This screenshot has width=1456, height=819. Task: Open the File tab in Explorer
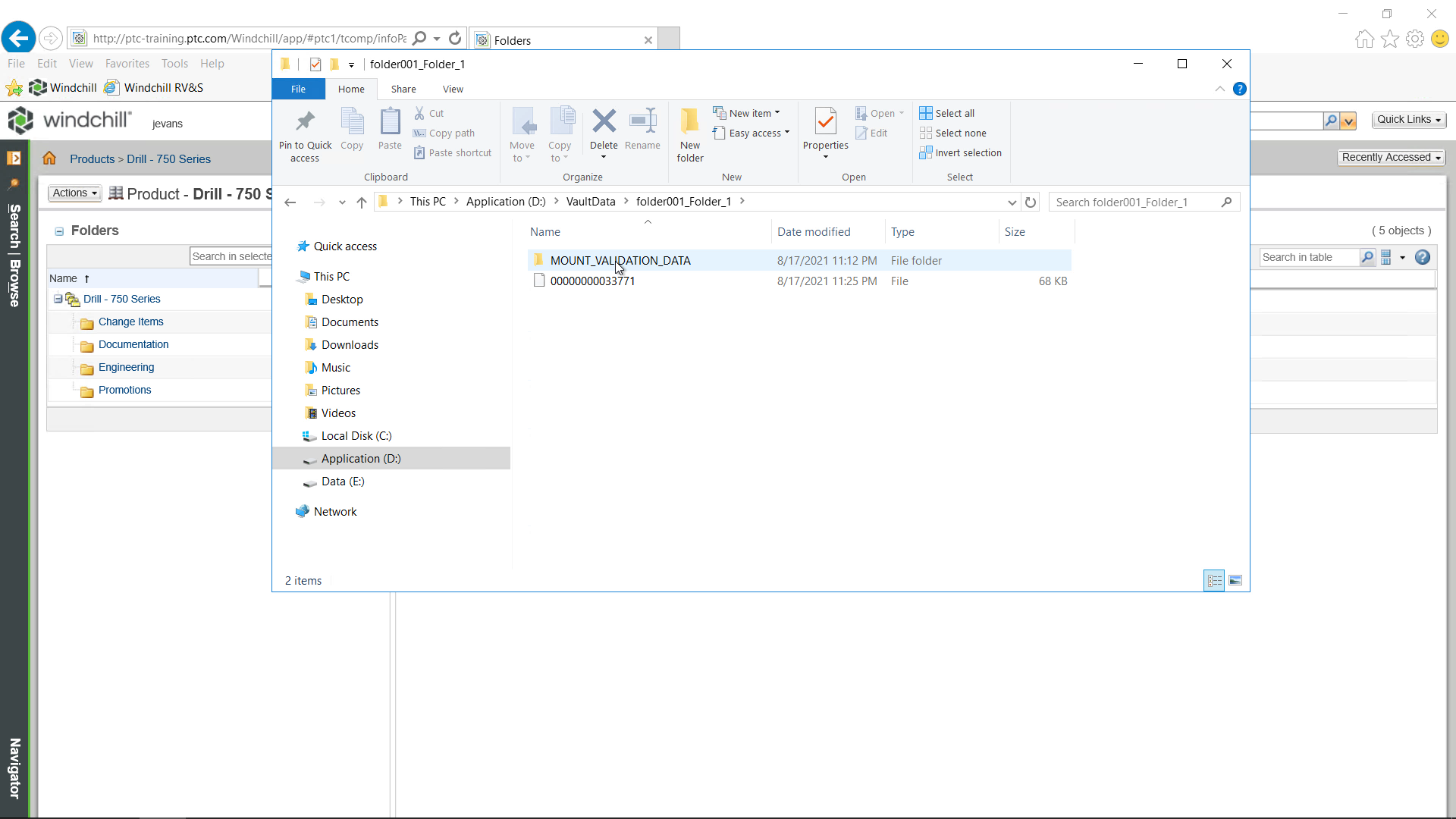click(x=299, y=89)
